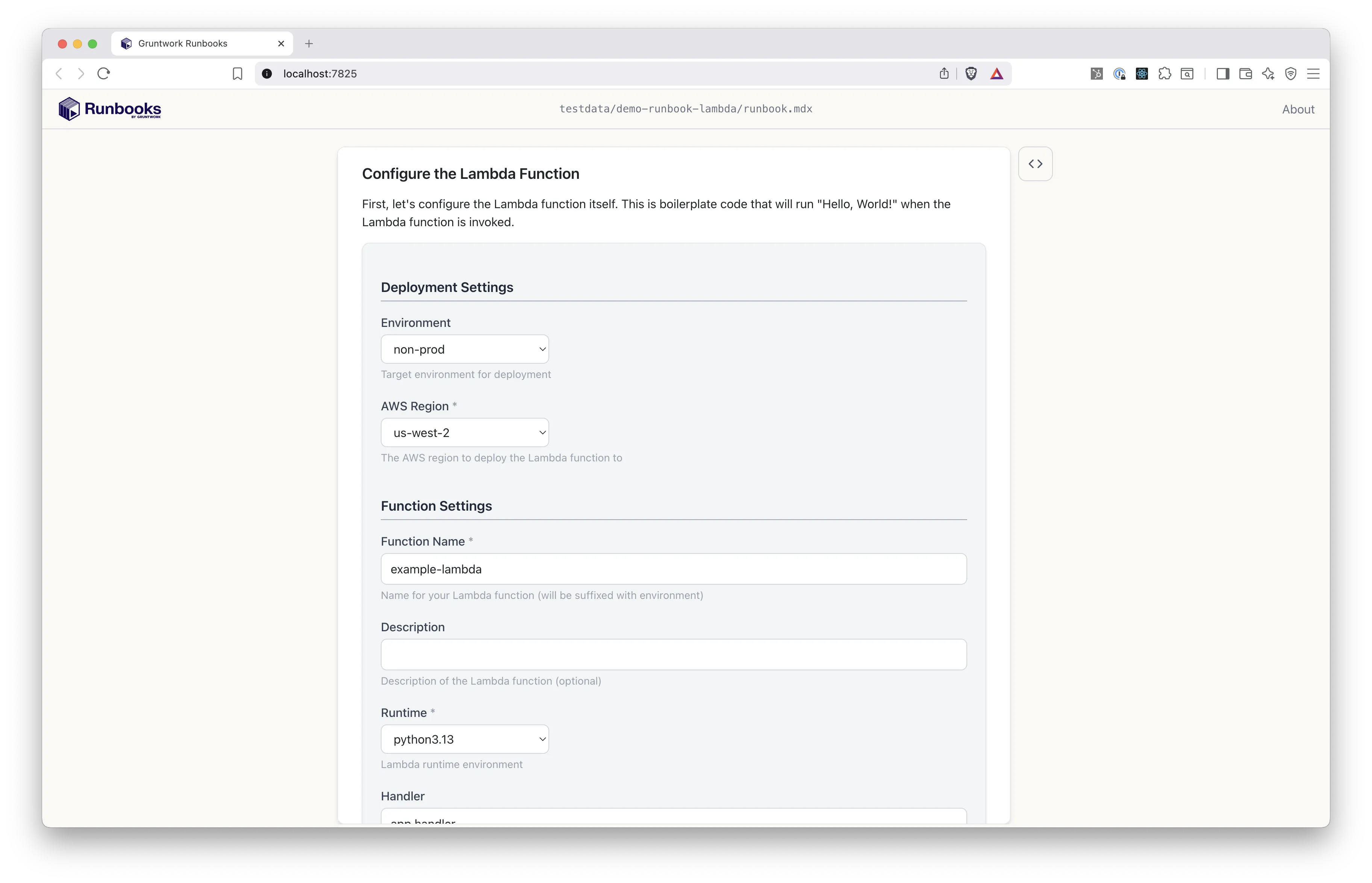The width and height of the screenshot is (1372, 883).
Task: Open the AWS Region dropdown showing us-west-2
Action: [x=465, y=433]
